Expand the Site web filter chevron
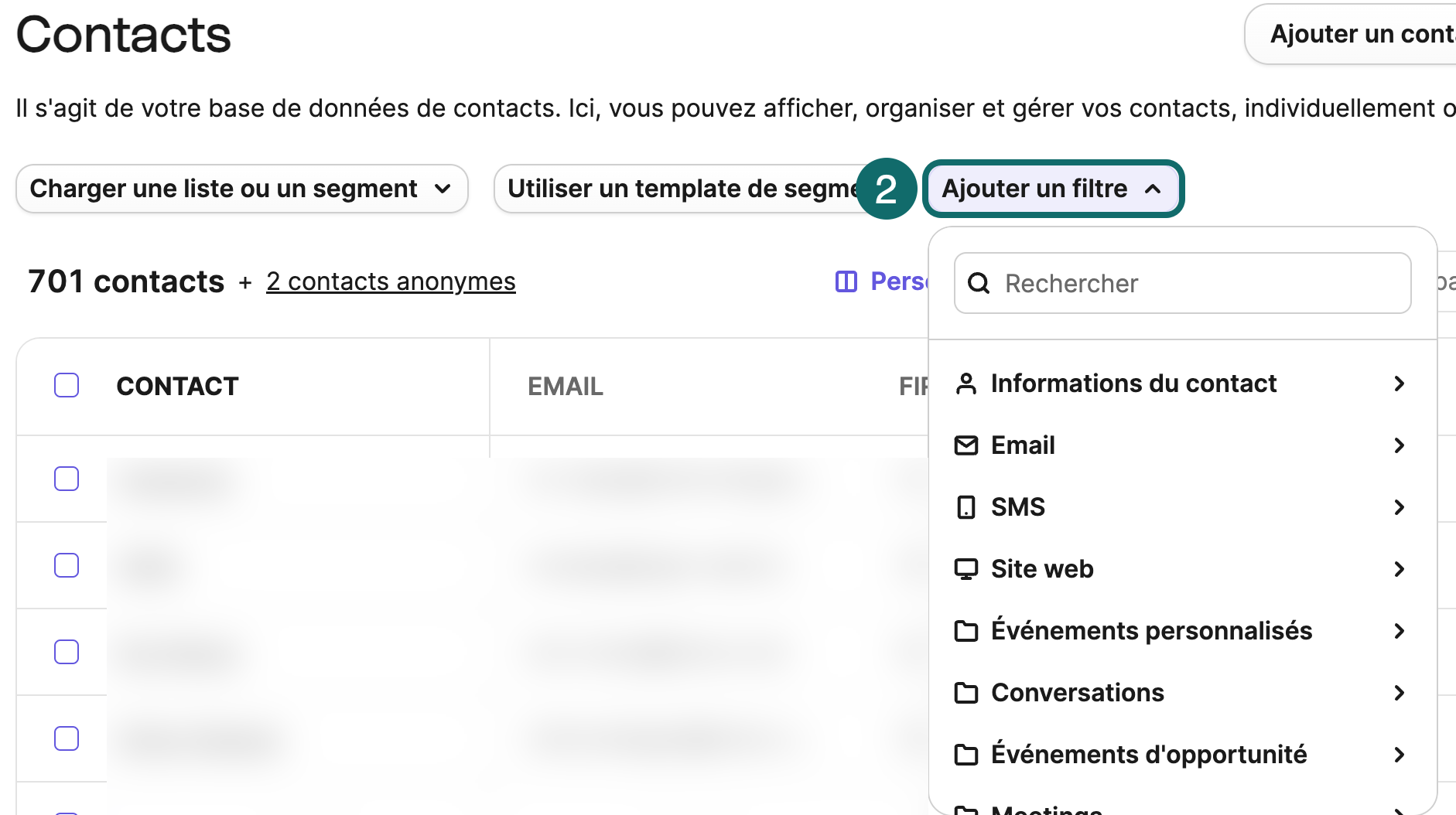 tap(1399, 569)
